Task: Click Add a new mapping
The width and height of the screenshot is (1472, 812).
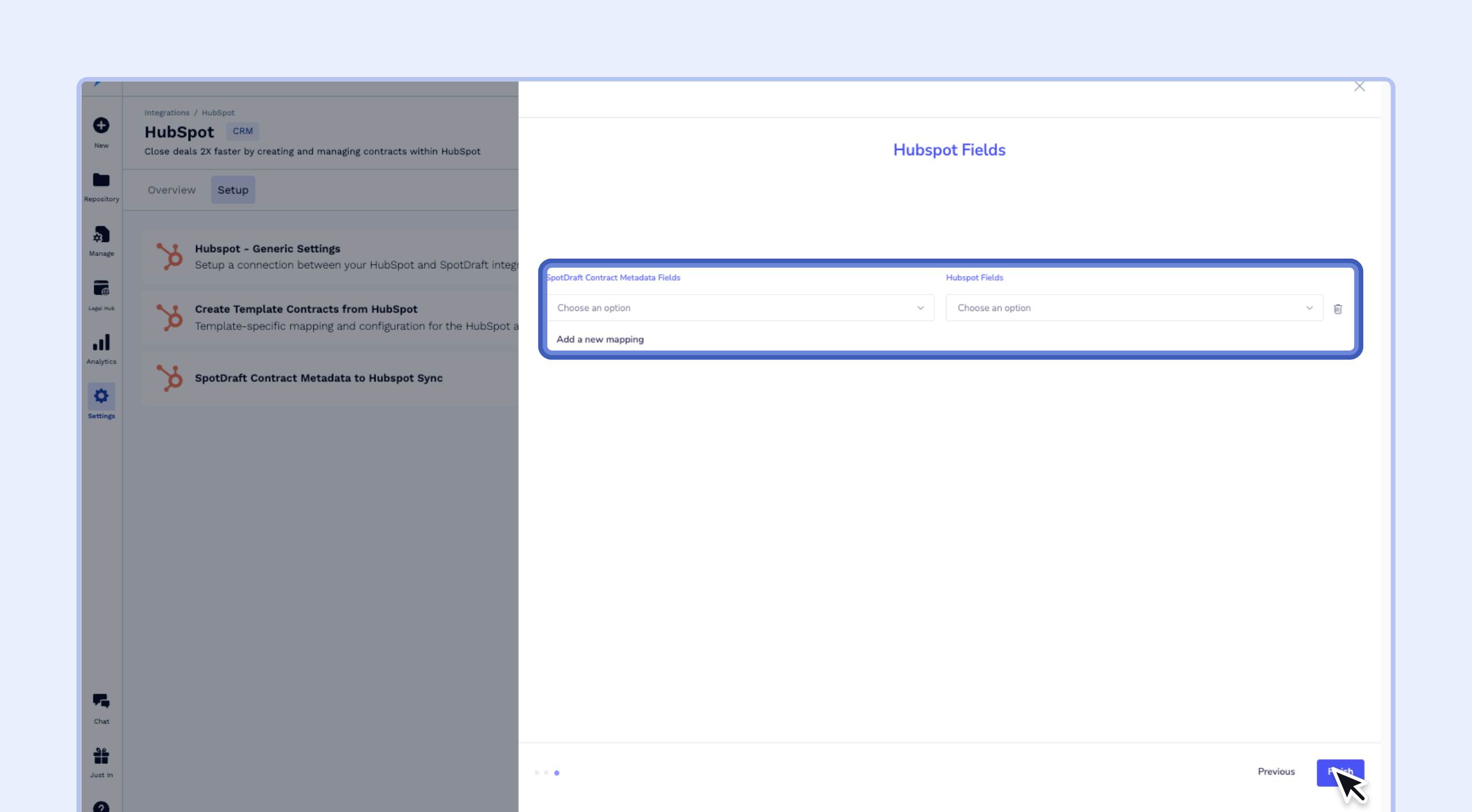Action: [600, 340]
